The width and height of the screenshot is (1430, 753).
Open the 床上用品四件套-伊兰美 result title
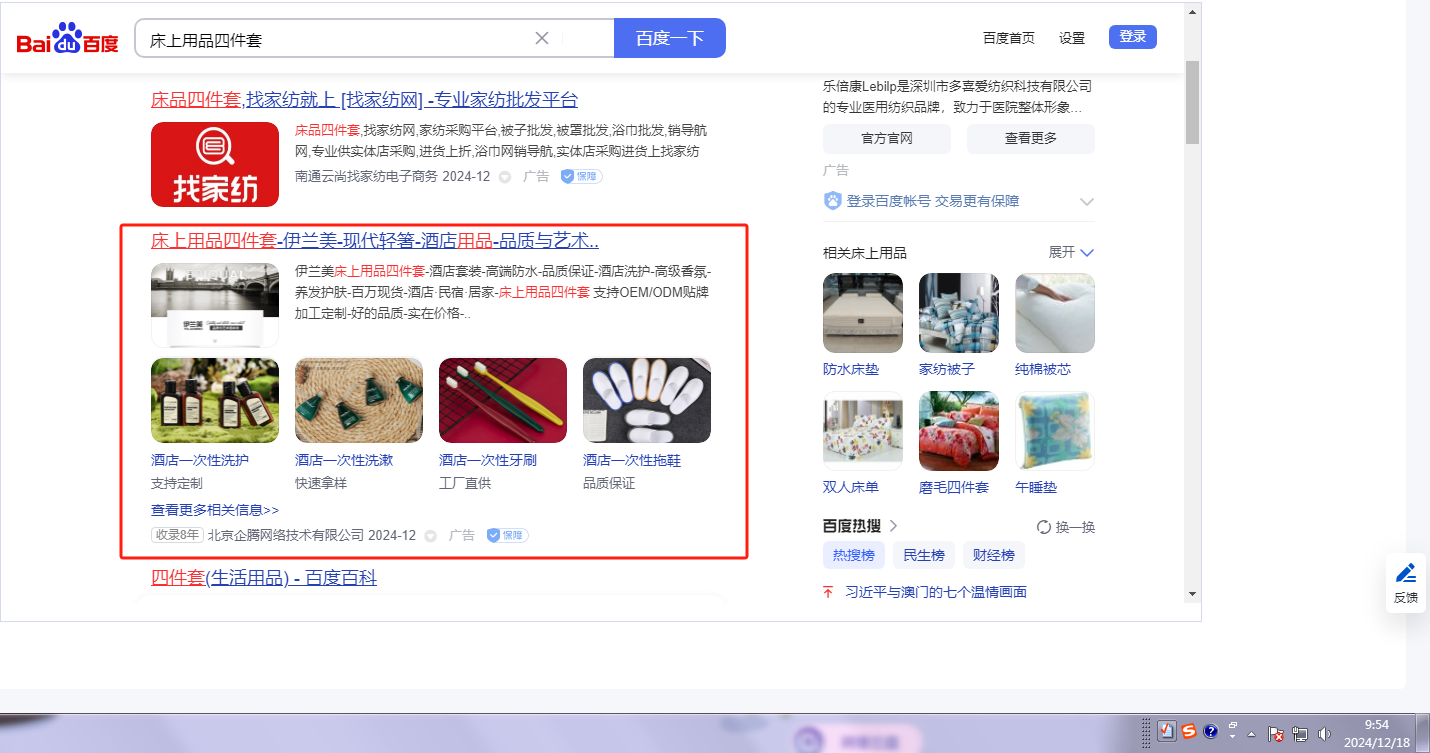click(x=375, y=241)
